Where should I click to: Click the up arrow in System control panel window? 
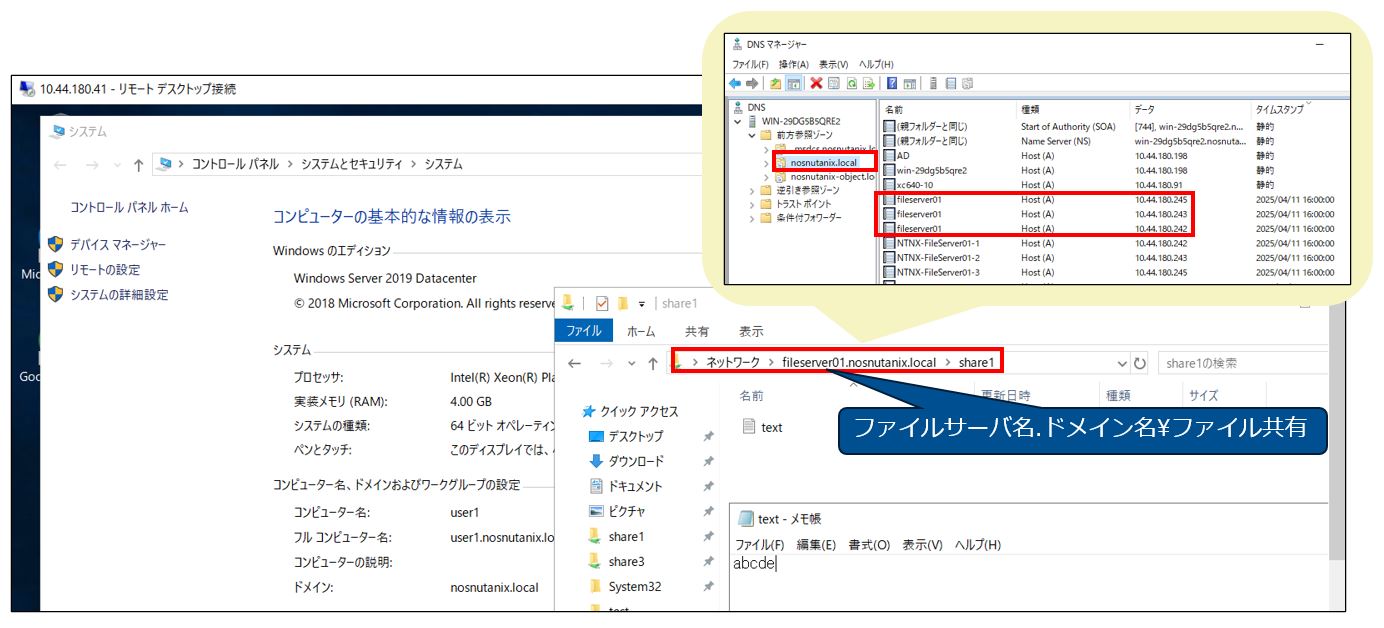tap(139, 164)
